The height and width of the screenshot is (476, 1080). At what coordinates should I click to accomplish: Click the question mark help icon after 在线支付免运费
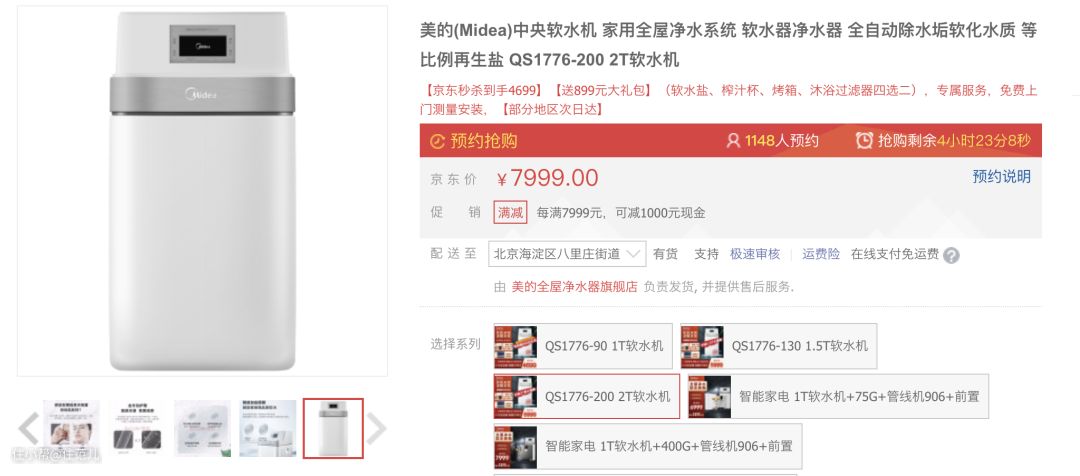coord(951,256)
